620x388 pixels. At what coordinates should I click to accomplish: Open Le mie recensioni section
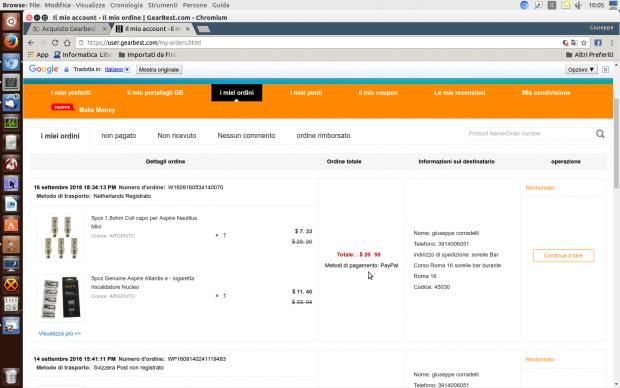[459, 93]
